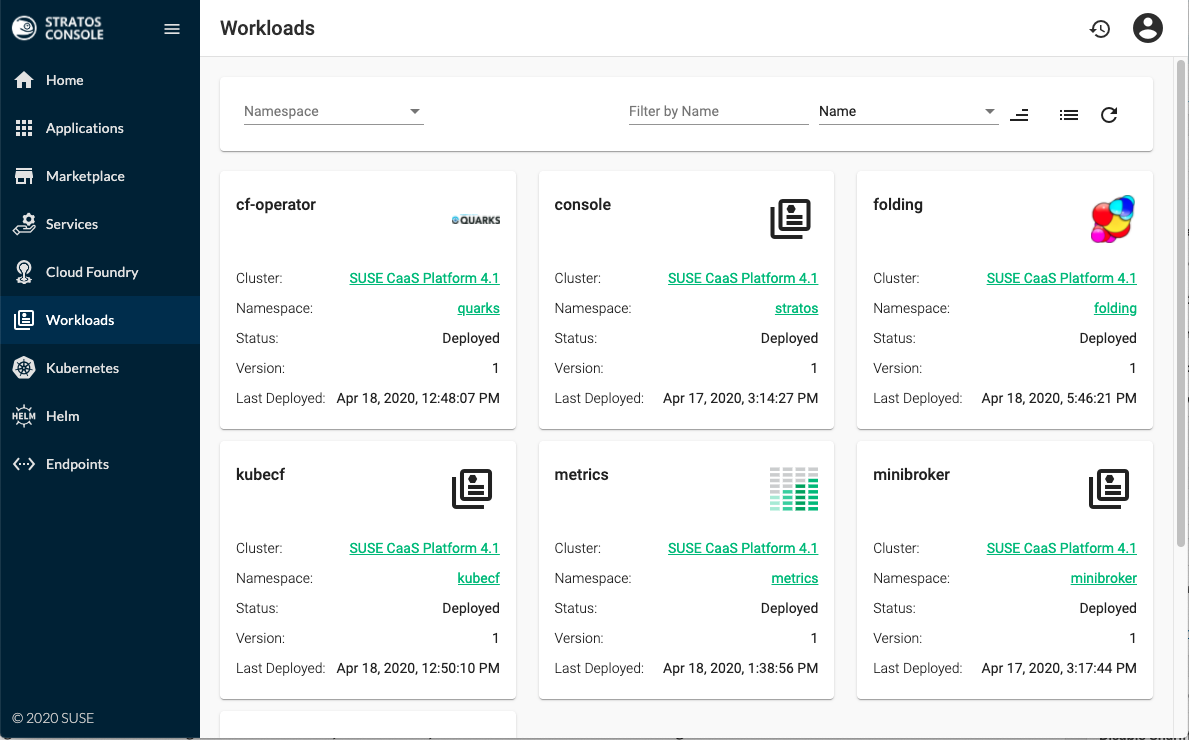
Task: Click the console workload icon
Action: (790, 219)
